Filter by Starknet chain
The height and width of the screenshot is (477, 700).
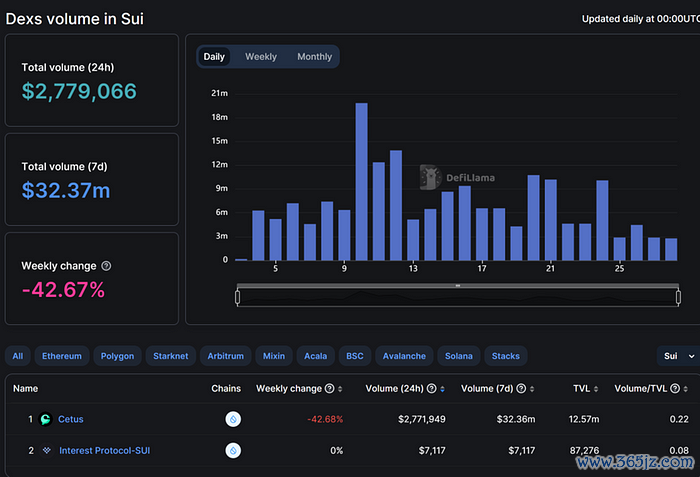pyautogui.click(x=171, y=356)
